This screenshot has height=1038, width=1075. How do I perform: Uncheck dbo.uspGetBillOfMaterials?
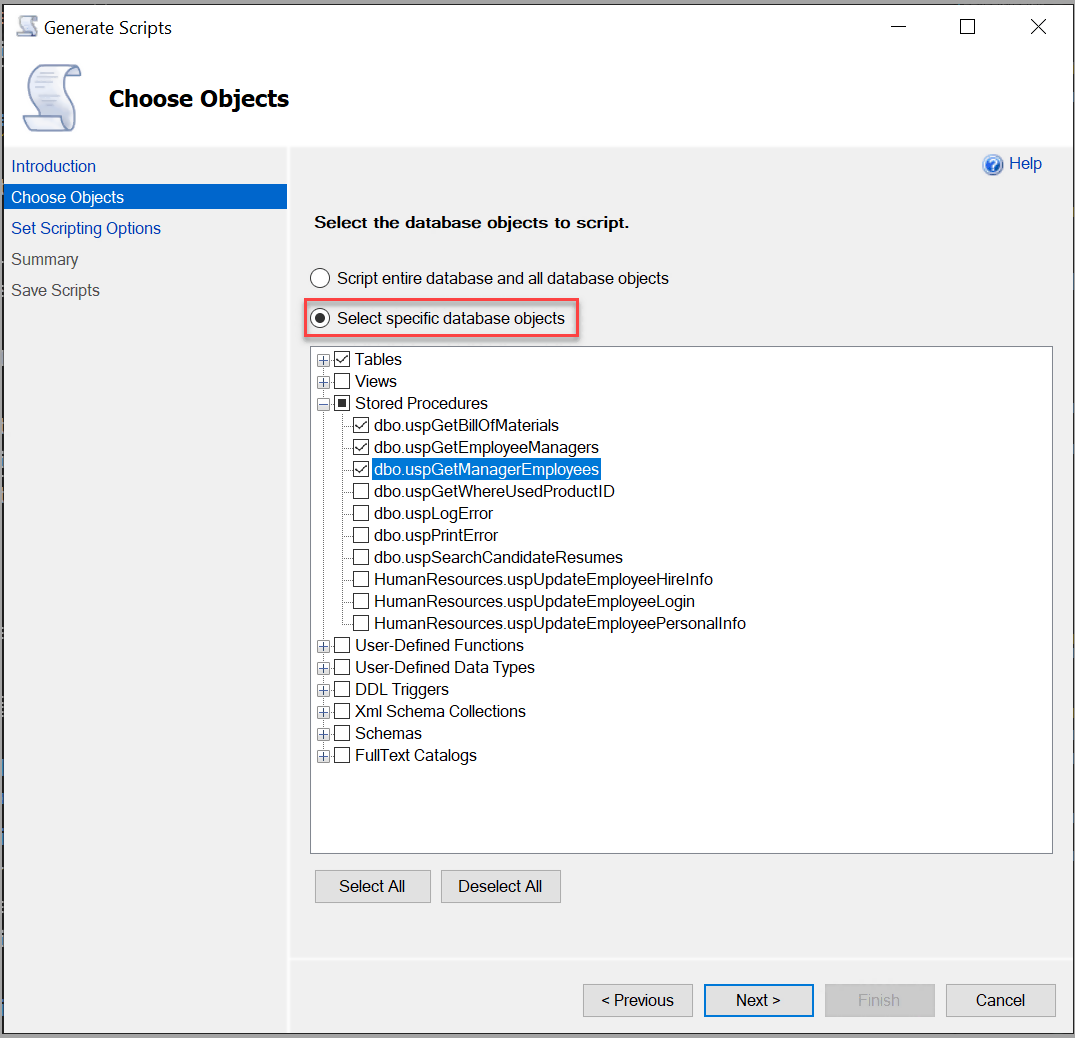360,425
